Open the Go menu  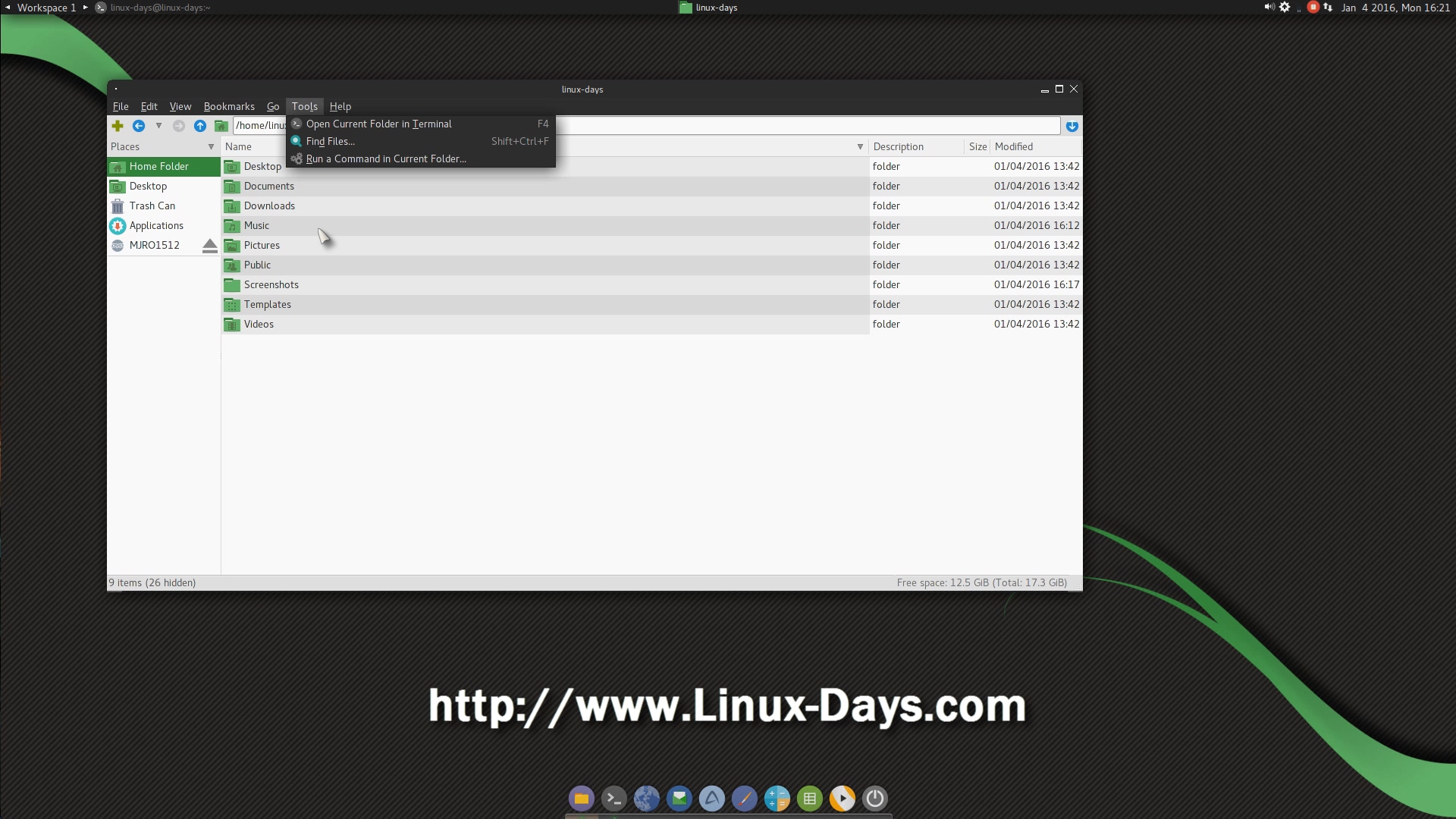[273, 106]
